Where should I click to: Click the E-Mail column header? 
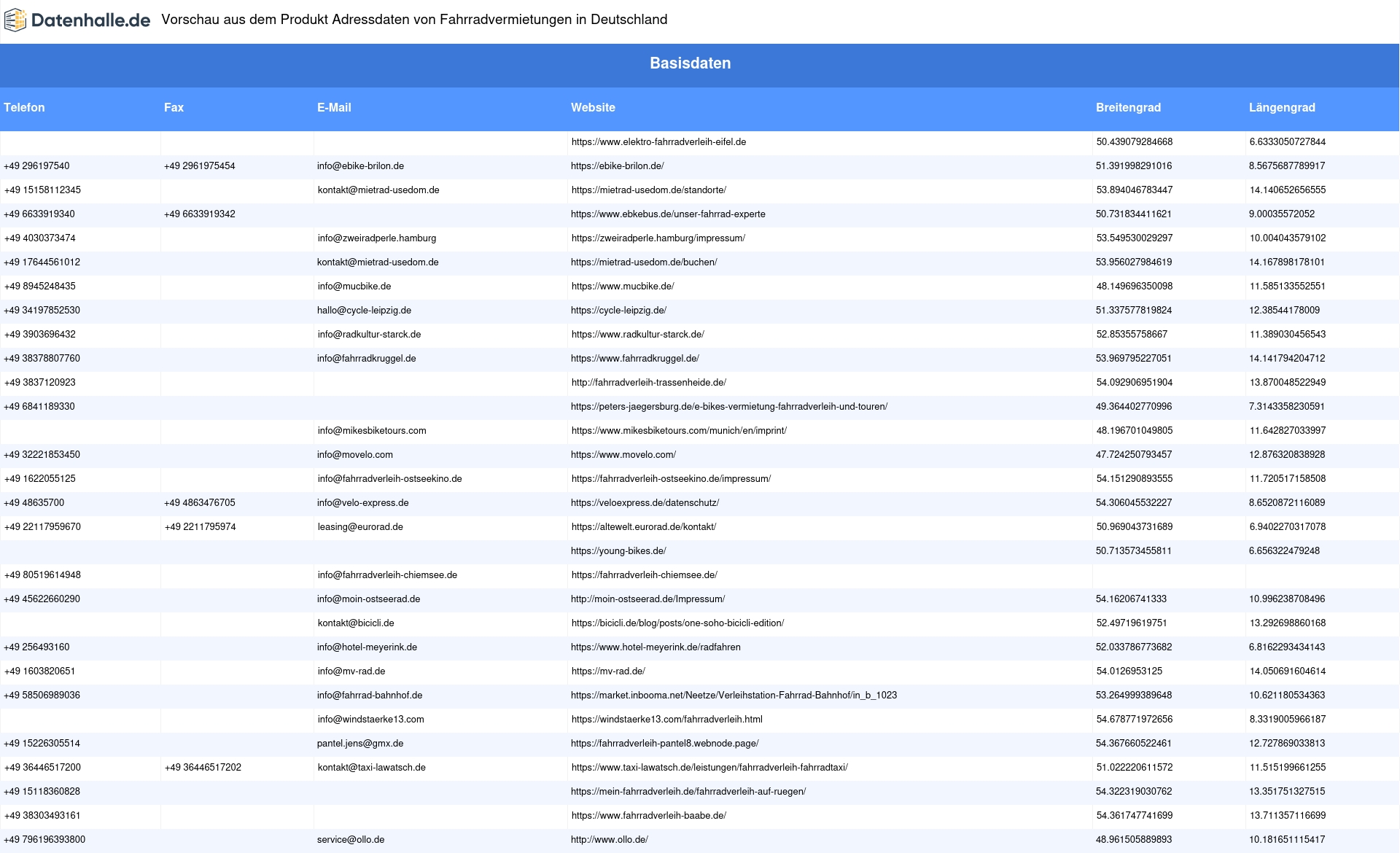(x=334, y=108)
